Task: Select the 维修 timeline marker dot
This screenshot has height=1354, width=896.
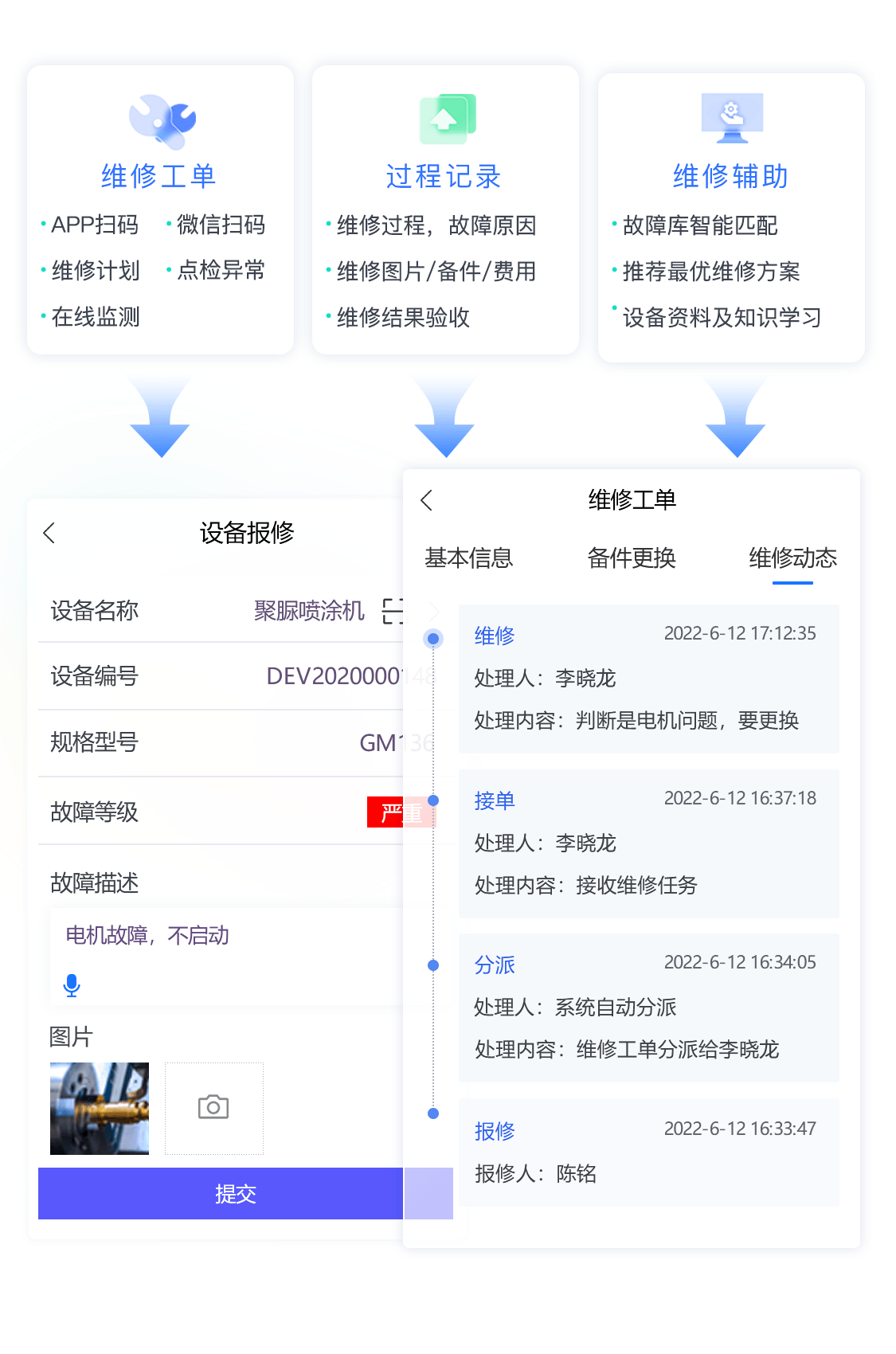Action: tap(433, 638)
